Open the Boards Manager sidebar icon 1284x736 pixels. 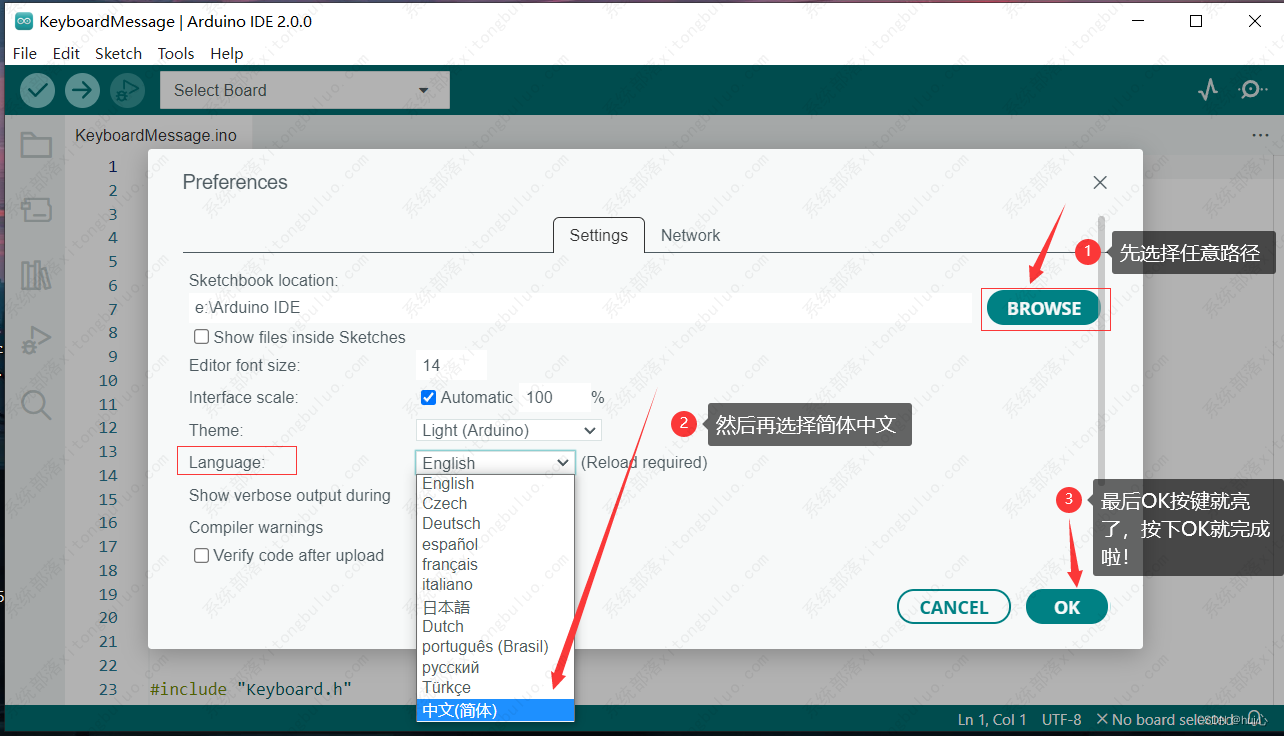36,210
